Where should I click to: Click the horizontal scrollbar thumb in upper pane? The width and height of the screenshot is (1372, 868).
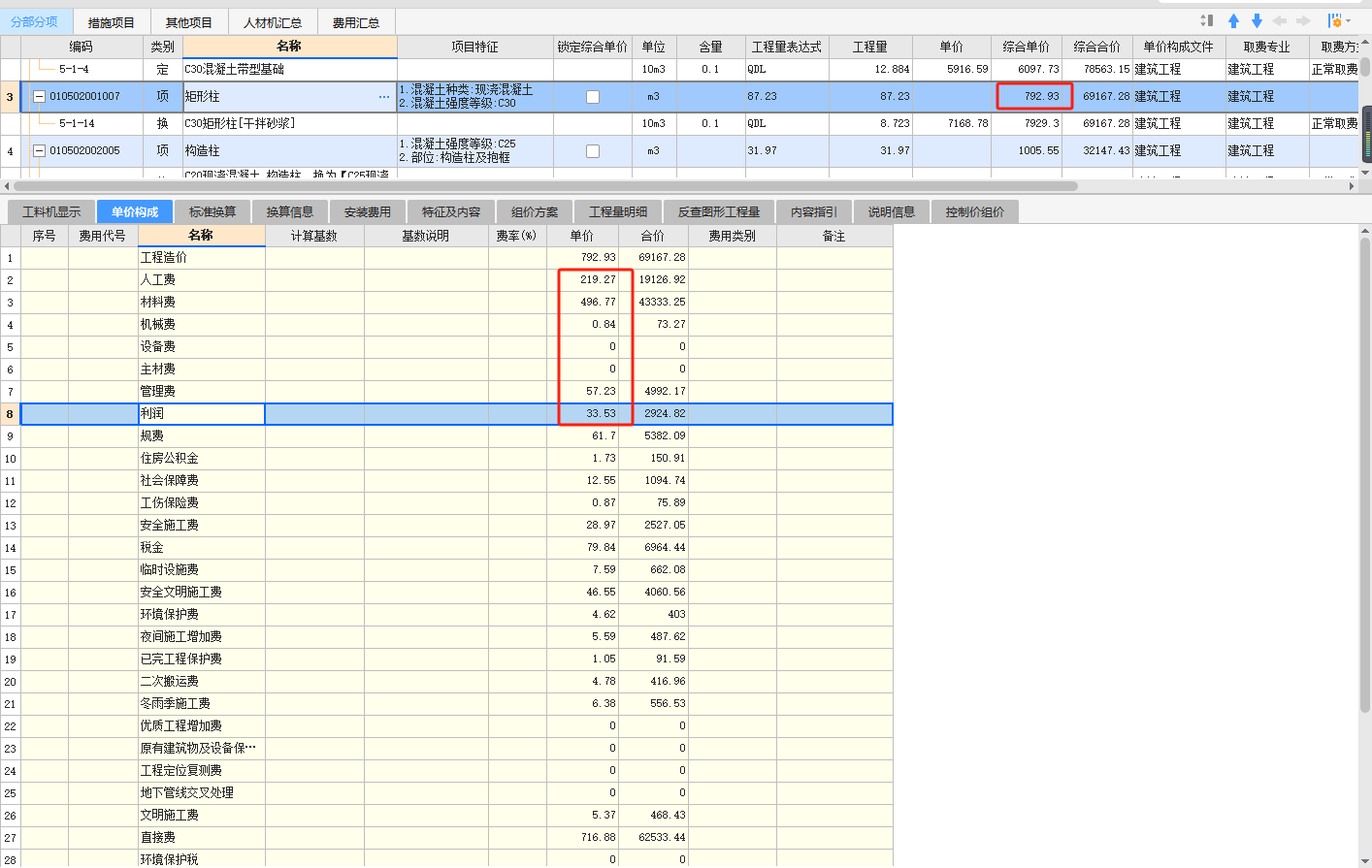point(545,185)
